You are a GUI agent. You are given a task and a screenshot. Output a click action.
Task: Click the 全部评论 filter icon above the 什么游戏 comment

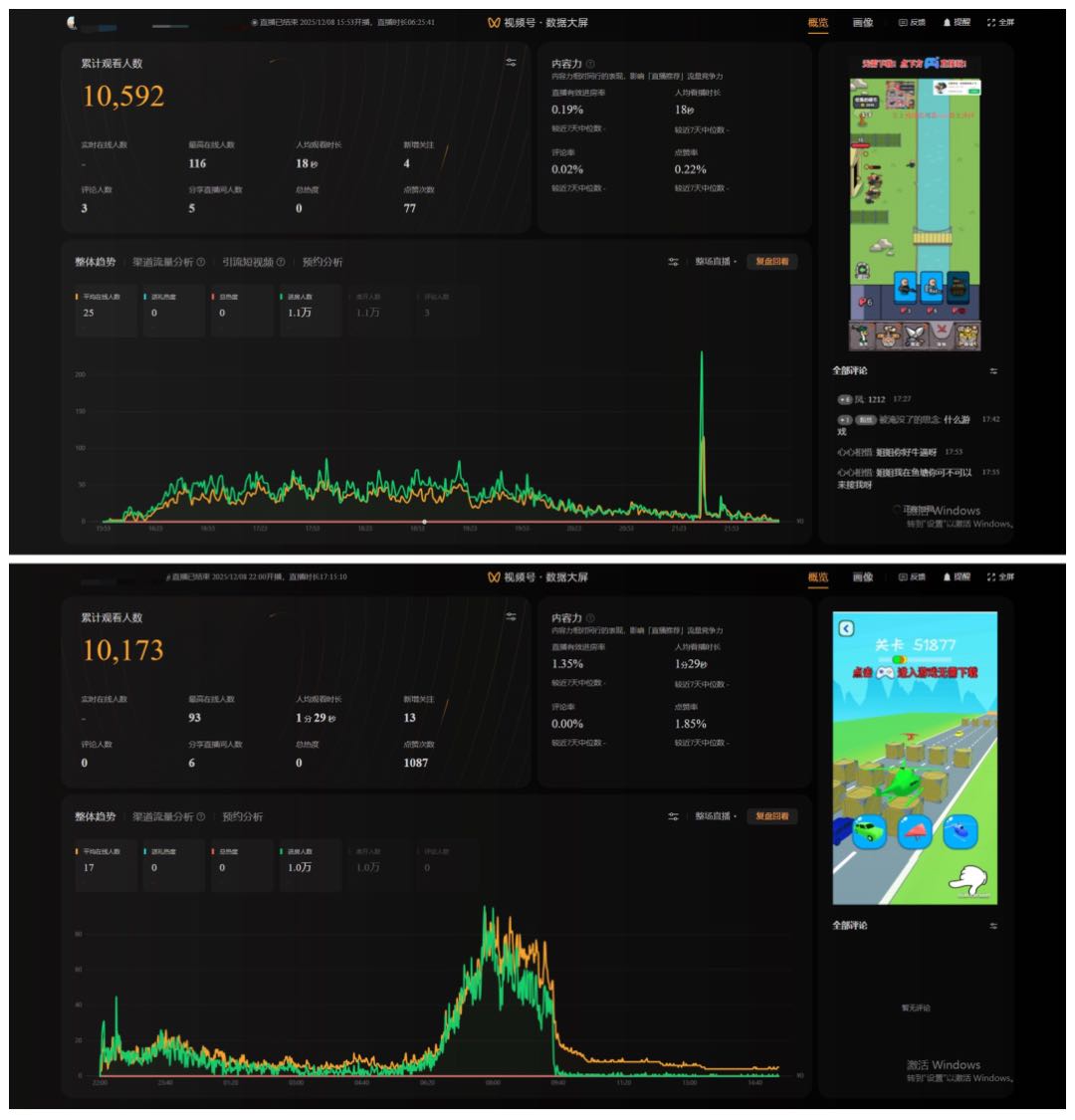pos(993,371)
